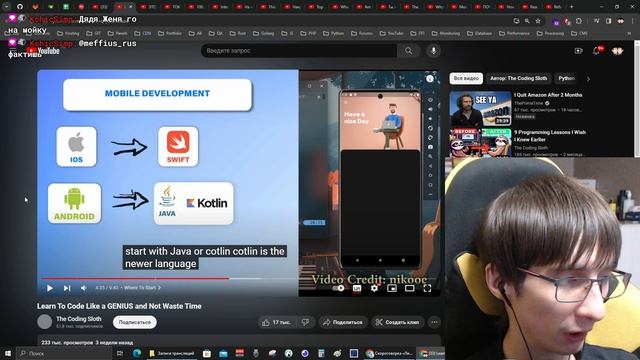Select the 'Все видео' filter chip
The height and width of the screenshot is (360, 640).
pos(466,78)
